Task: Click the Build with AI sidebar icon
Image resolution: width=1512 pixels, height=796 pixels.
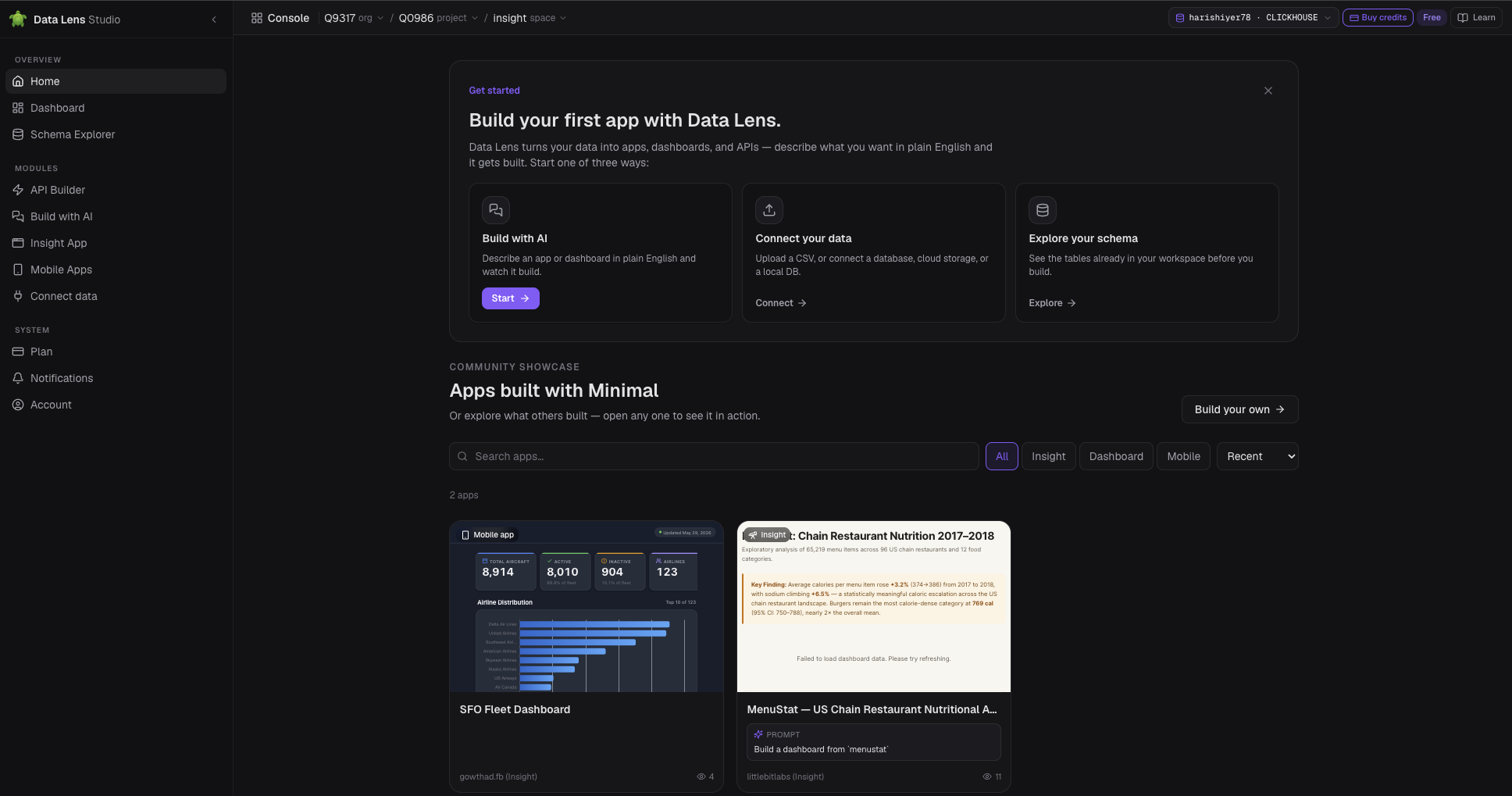Action: tap(18, 216)
